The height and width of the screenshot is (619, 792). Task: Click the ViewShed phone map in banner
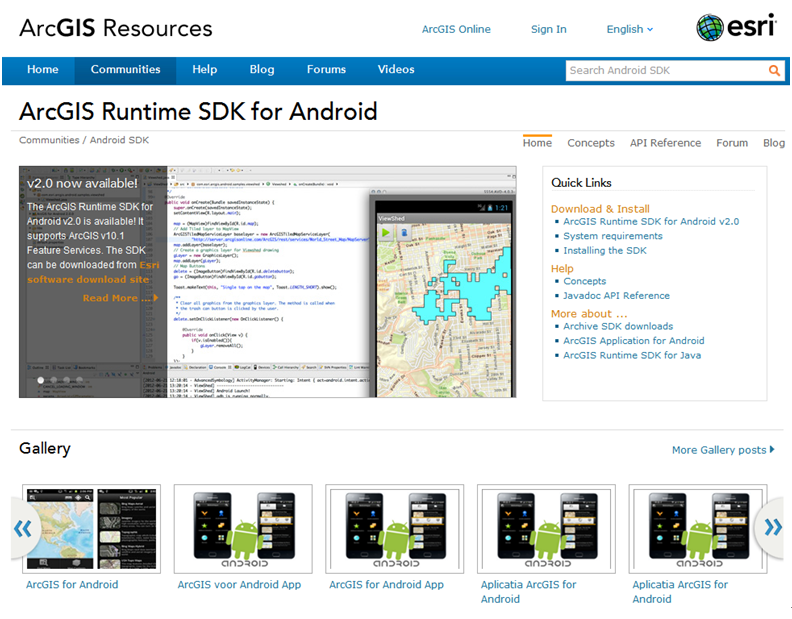point(444,309)
